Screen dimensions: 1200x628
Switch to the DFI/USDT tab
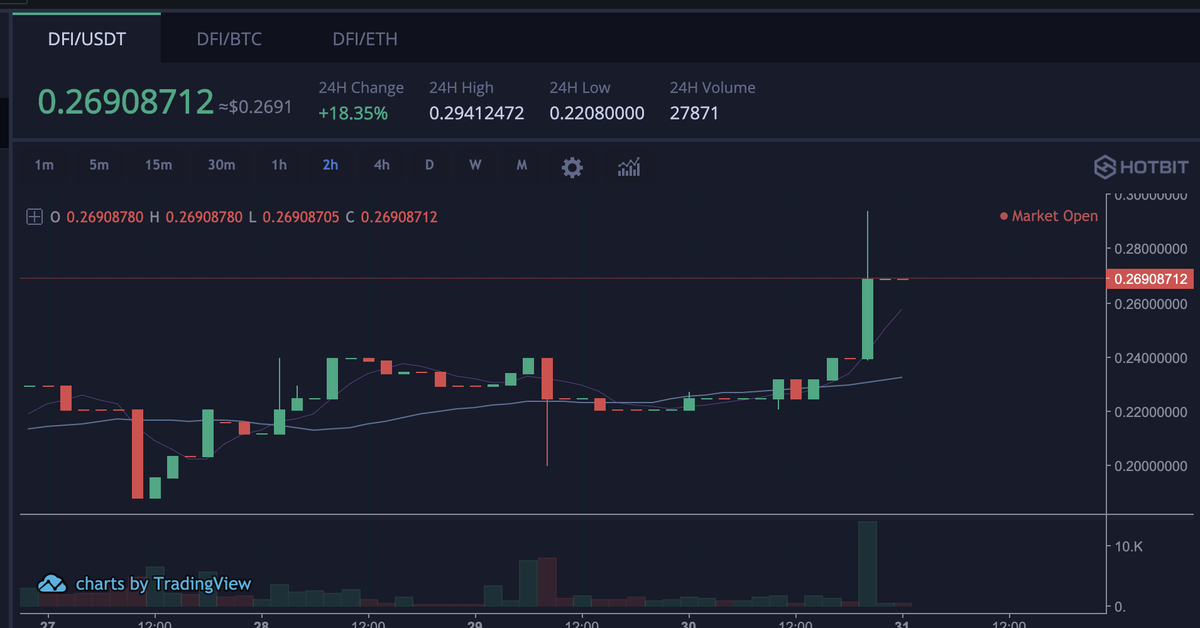point(86,39)
